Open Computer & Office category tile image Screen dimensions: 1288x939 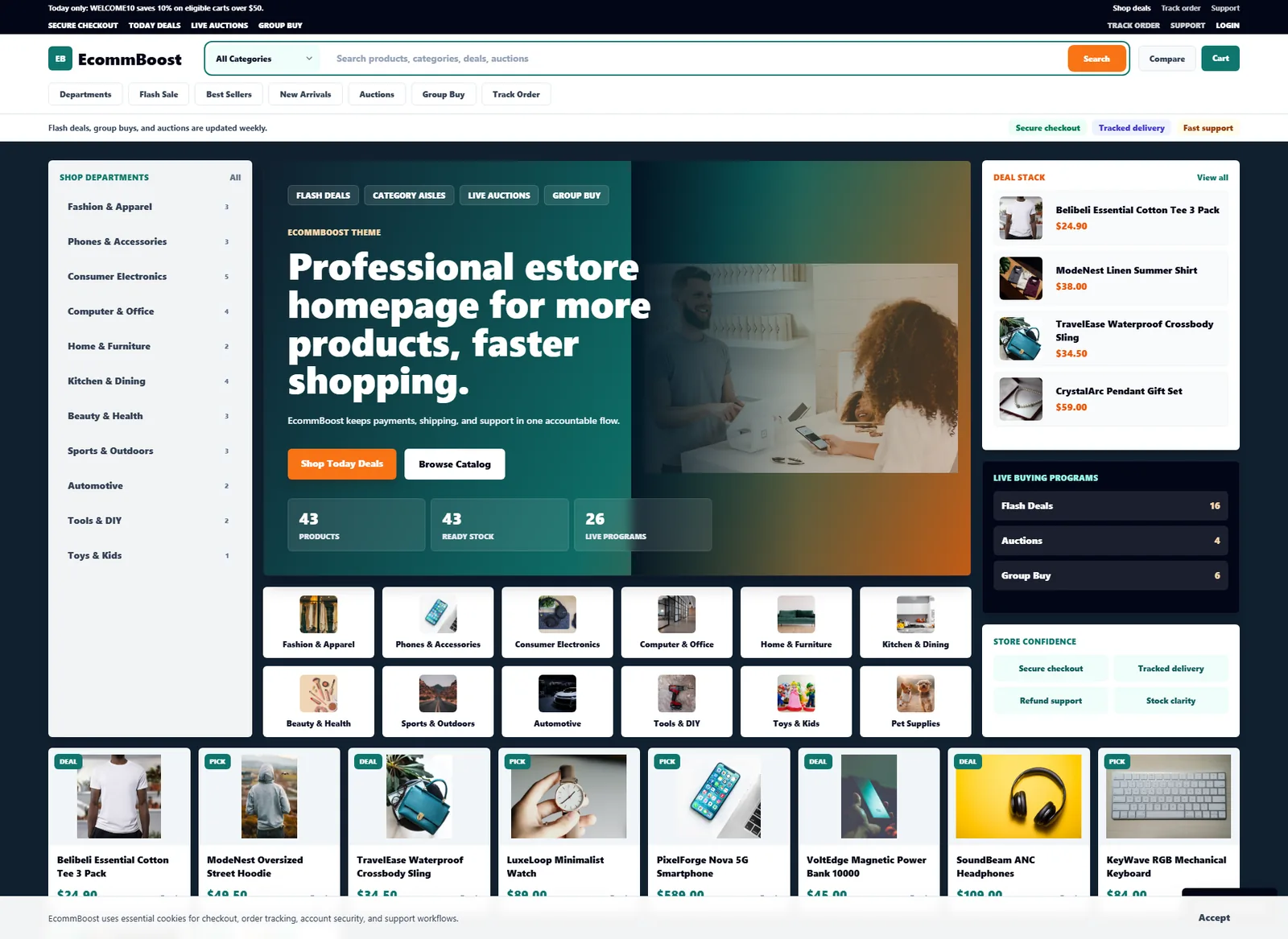[x=676, y=615]
